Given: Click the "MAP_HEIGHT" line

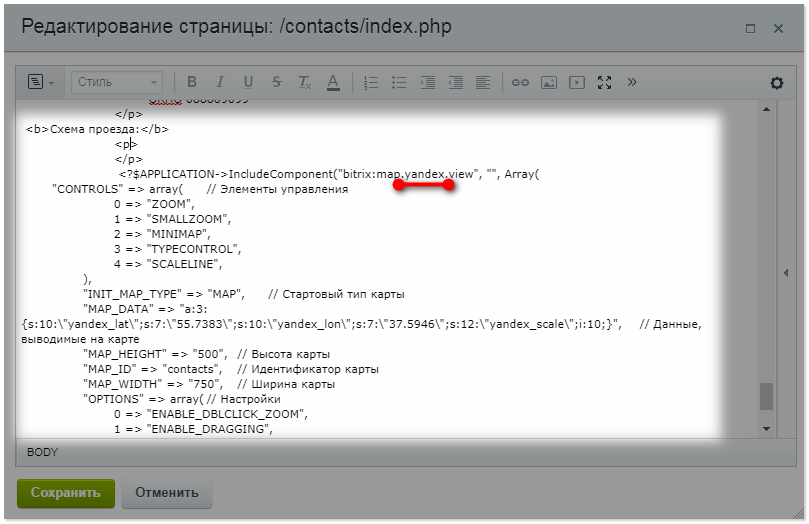Looking at the screenshot, I should click(206, 354).
